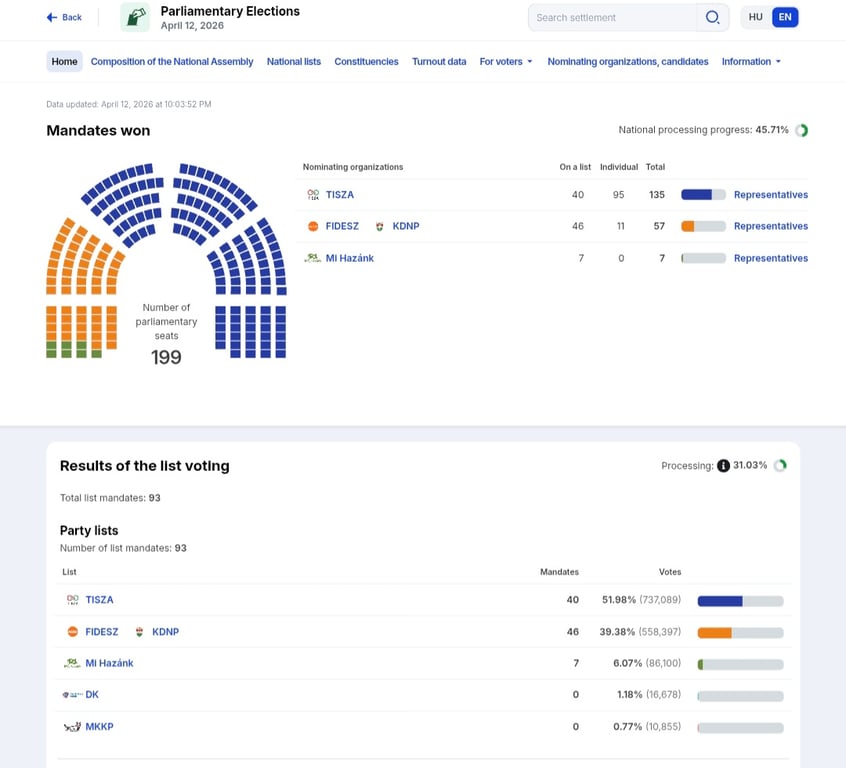This screenshot has width=846, height=768.
Task: Open the Information dropdown menu
Action: pos(751,62)
